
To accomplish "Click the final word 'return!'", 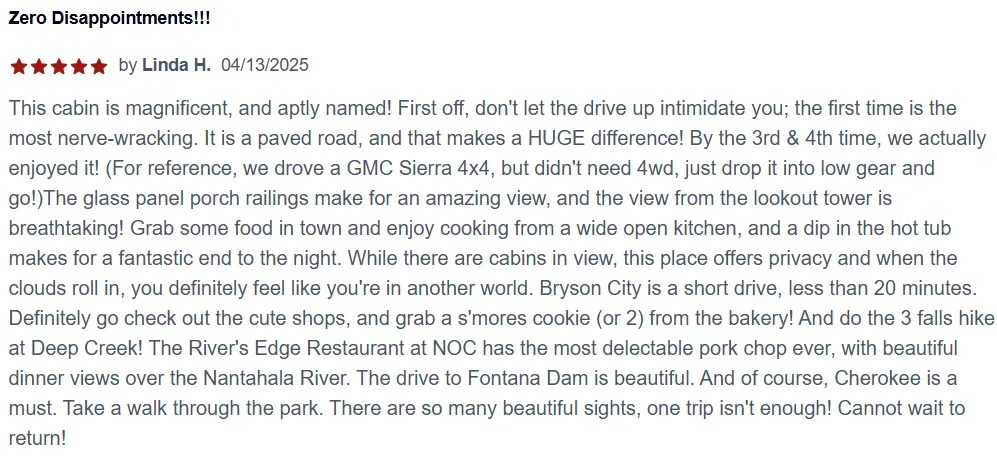I will click(x=37, y=440).
